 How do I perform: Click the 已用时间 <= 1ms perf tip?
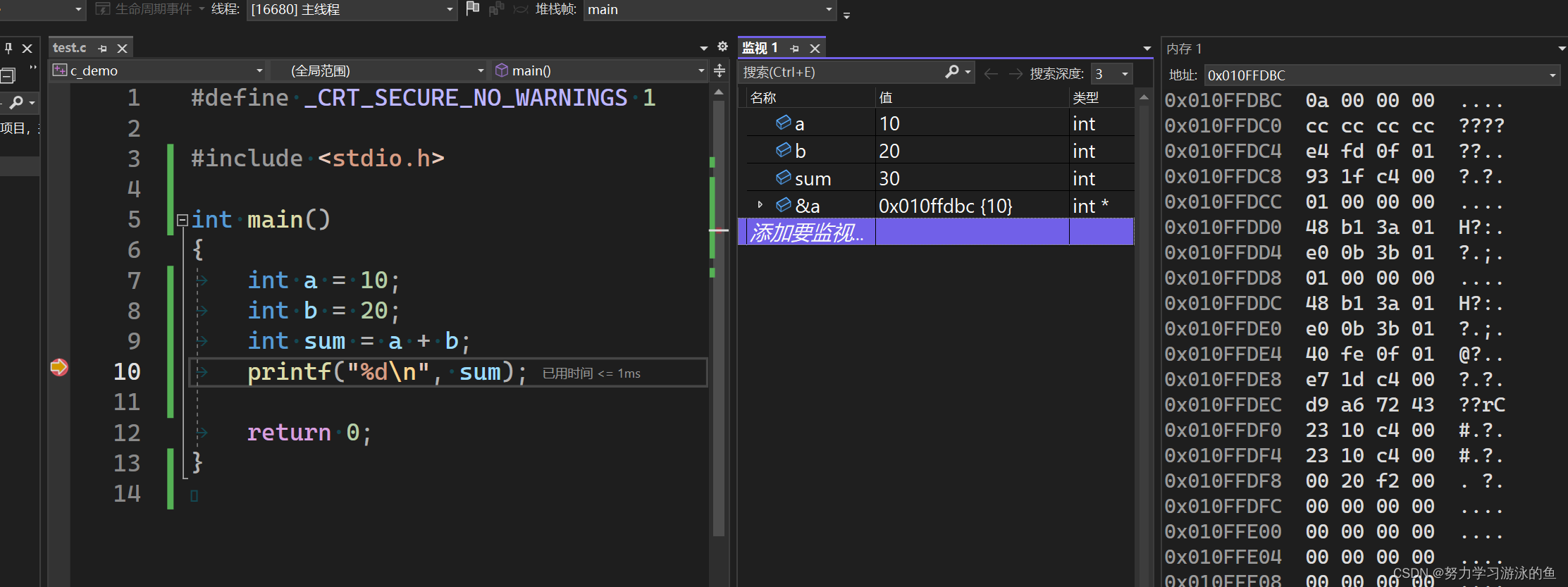pos(591,373)
